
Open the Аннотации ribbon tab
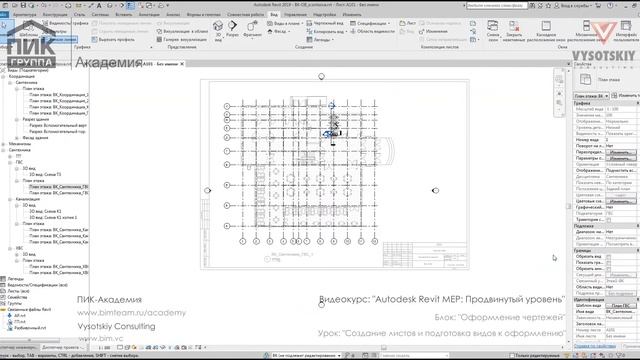tap(149, 15)
